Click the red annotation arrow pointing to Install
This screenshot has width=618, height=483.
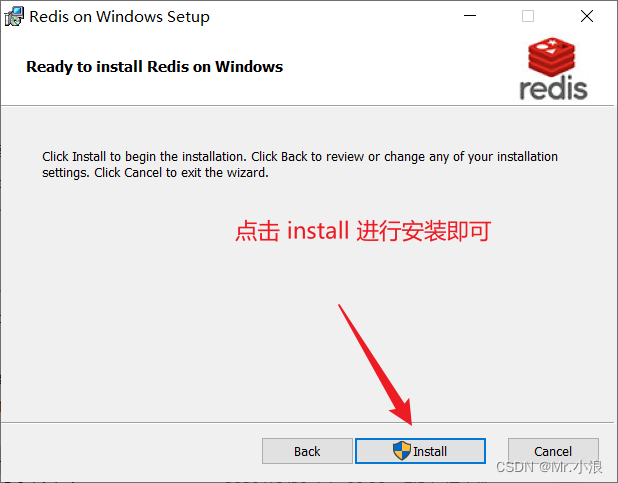tap(376, 365)
